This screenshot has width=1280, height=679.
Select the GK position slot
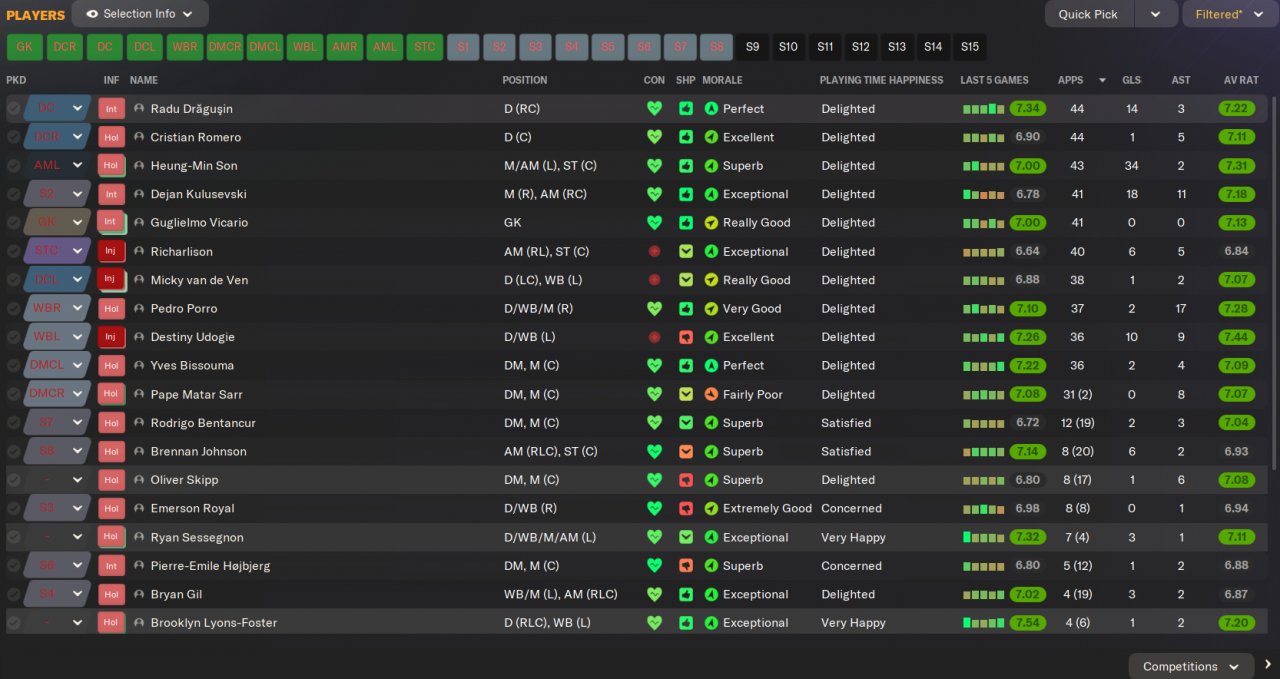(25, 47)
